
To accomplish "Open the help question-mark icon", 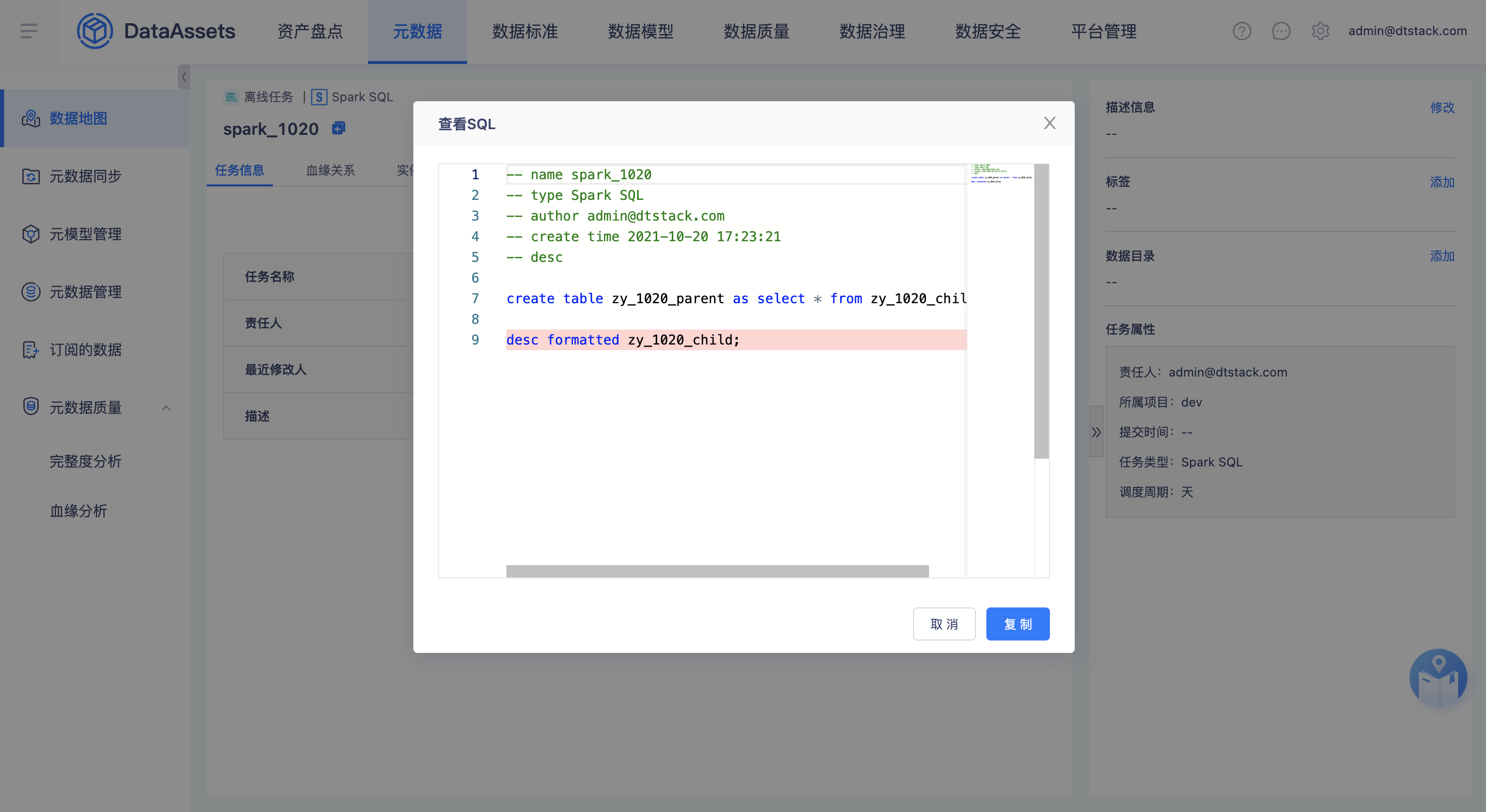I will [1242, 30].
